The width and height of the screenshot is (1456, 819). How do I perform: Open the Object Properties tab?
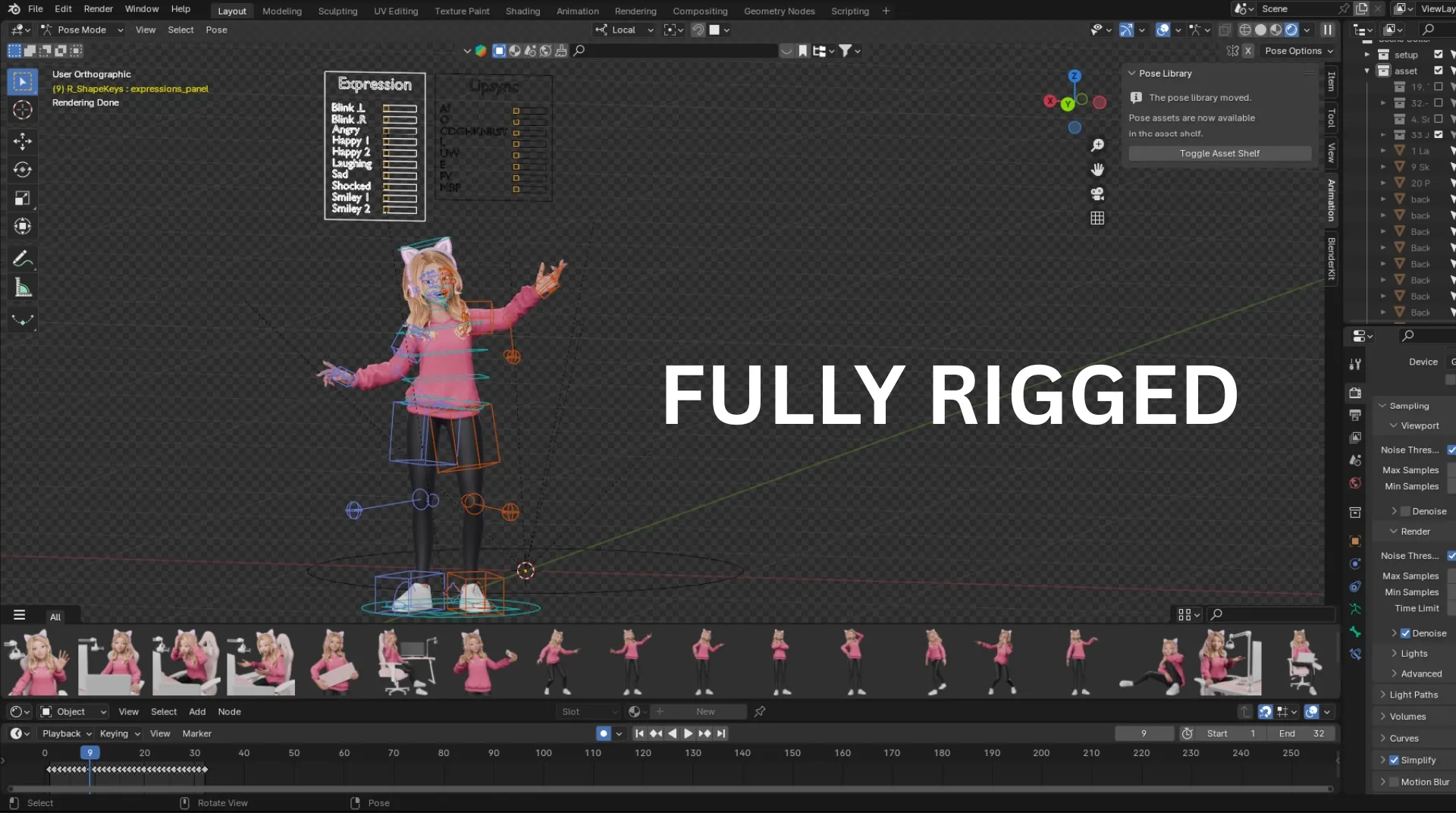click(x=1354, y=541)
